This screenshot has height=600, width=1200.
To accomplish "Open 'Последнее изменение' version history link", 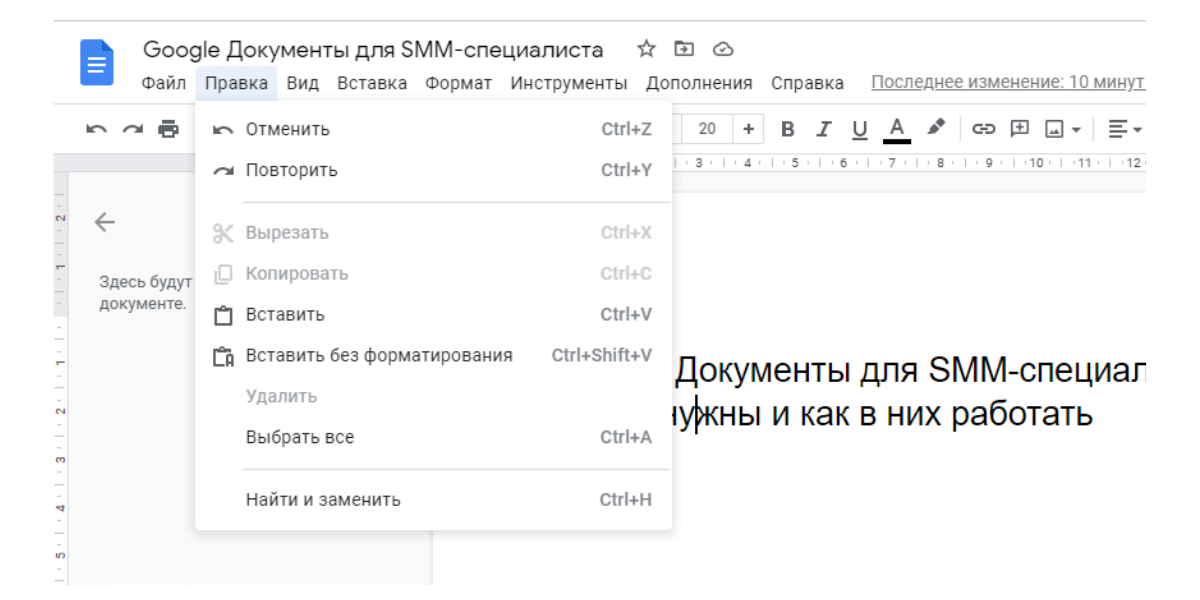I will [1008, 82].
